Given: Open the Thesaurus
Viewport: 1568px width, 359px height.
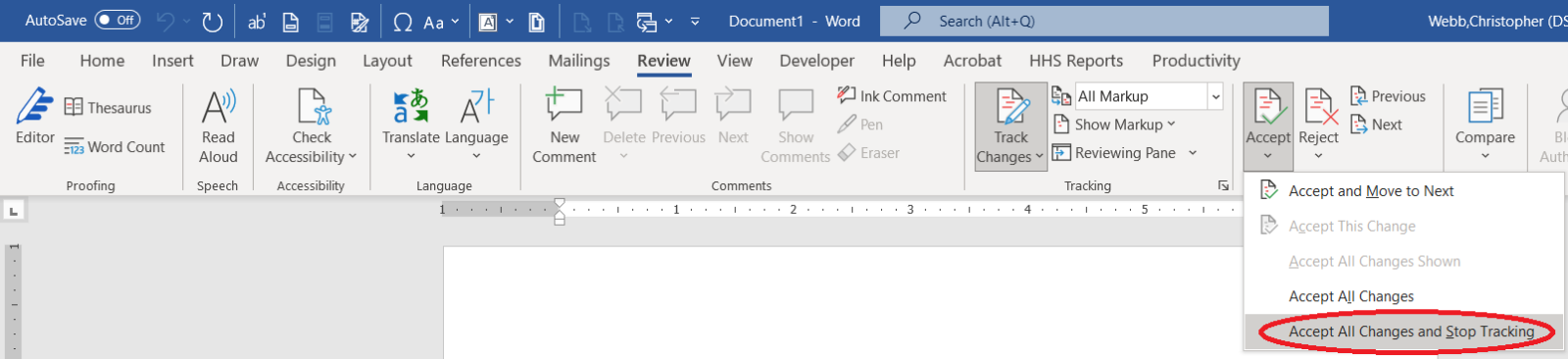Looking at the screenshot, I should click(x=108, y=108).
